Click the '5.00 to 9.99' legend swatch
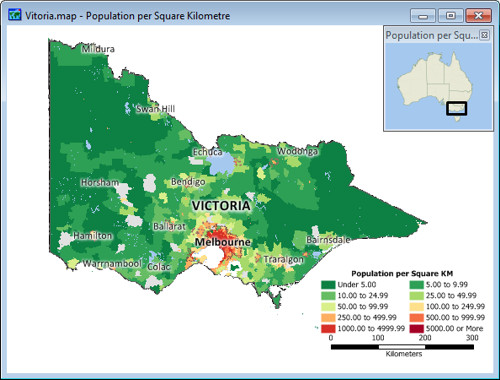 coord(416,285)
